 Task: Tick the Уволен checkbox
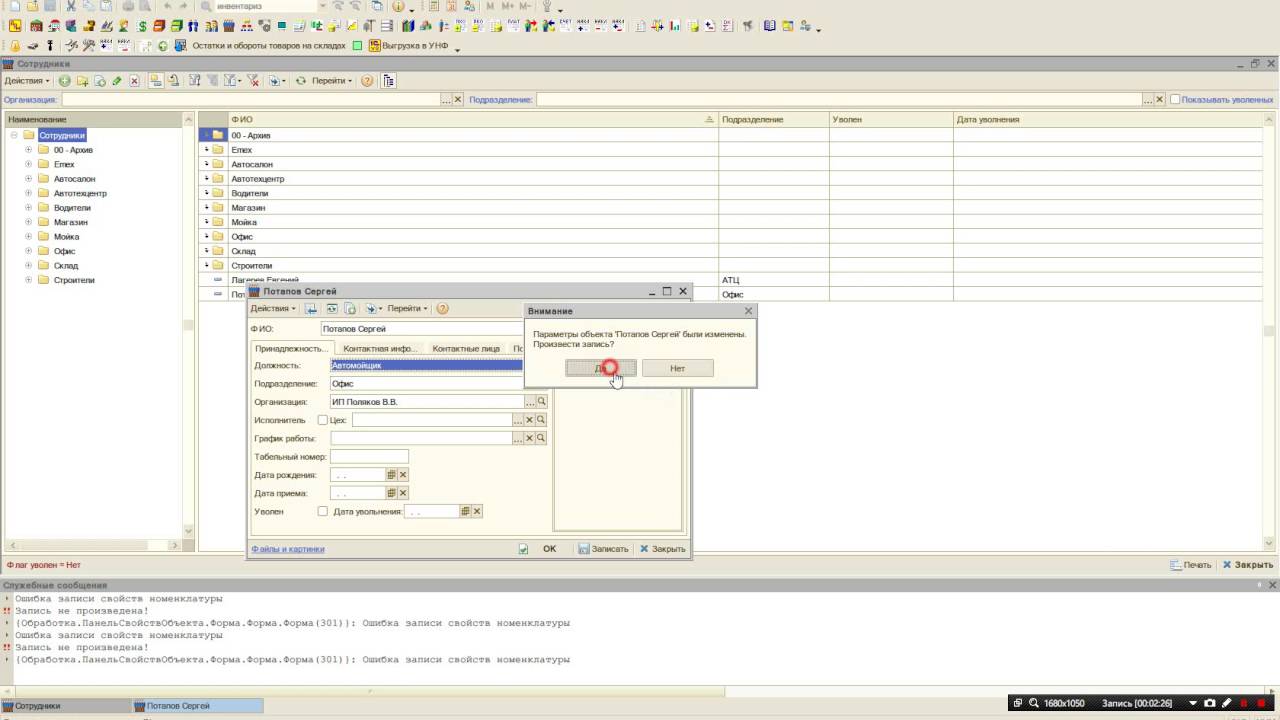click(x=322, y=511)
